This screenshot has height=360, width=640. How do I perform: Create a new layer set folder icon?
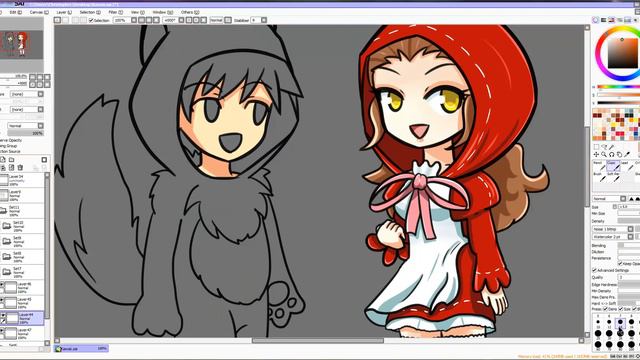[11, 160]
